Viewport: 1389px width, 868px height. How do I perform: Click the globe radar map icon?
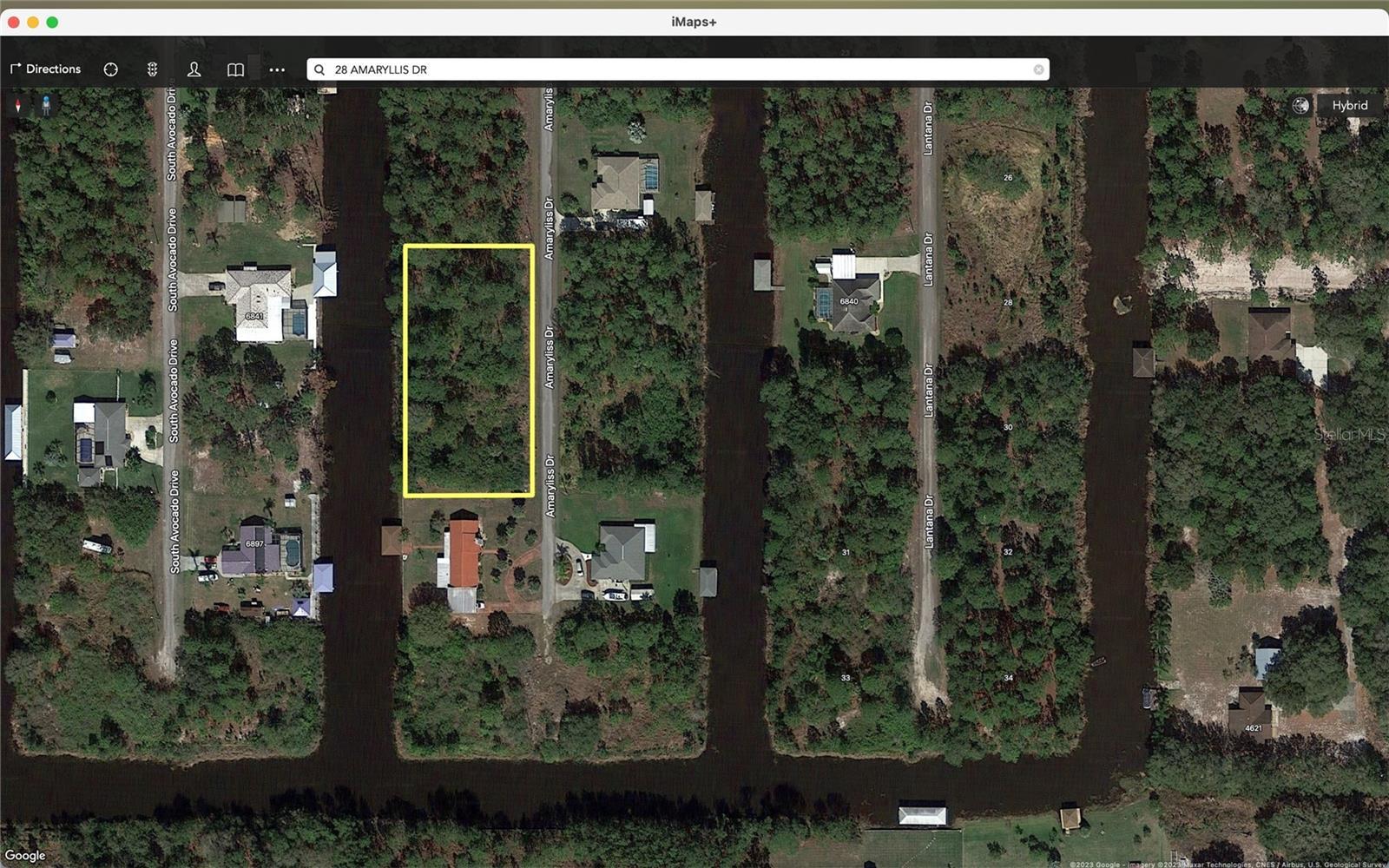pos(1300,105)
